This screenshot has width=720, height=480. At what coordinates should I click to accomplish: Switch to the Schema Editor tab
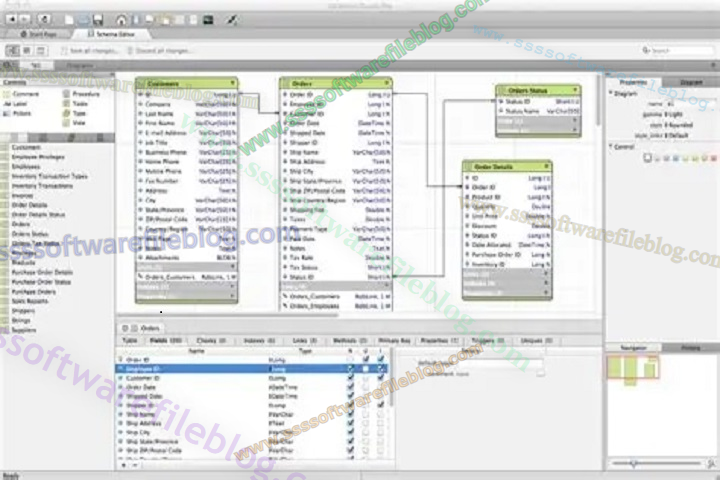pyautogui.click(x=112, y=34)
